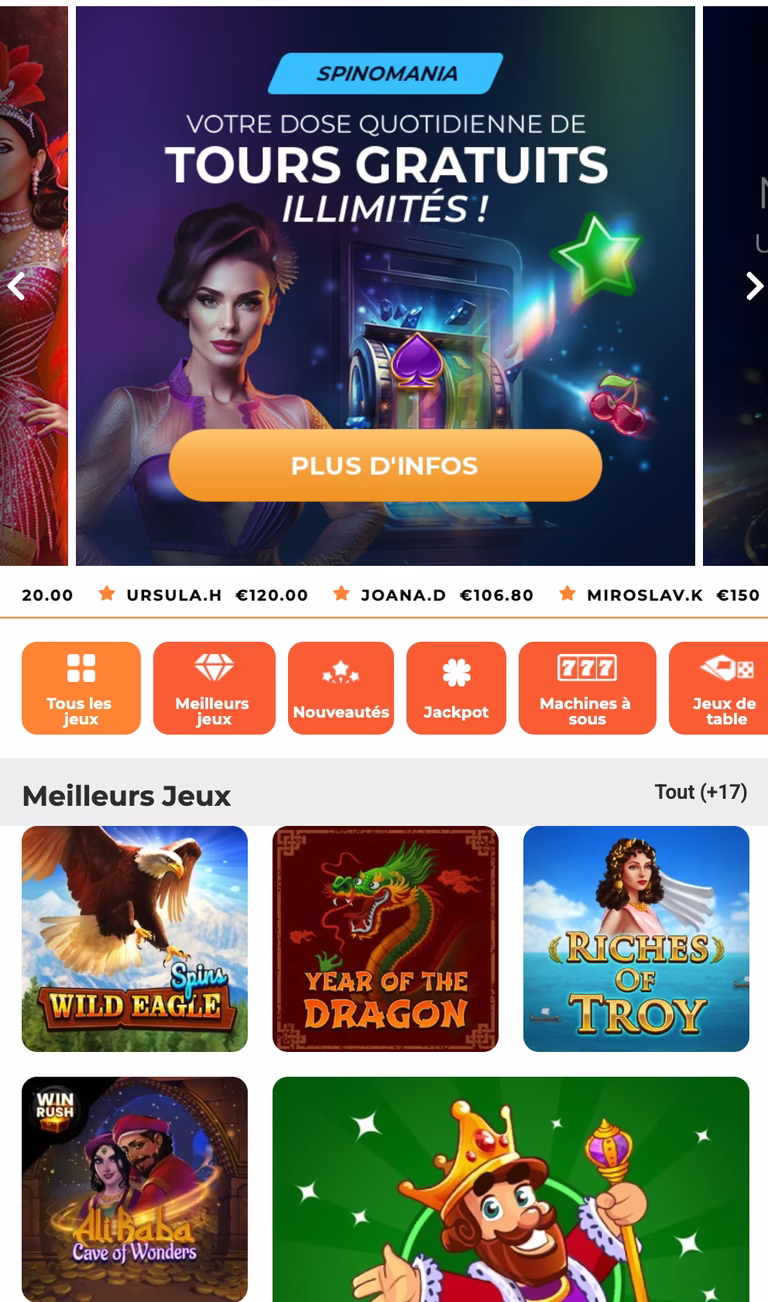Click the PLUS D'INFOS button

(385, 465)
